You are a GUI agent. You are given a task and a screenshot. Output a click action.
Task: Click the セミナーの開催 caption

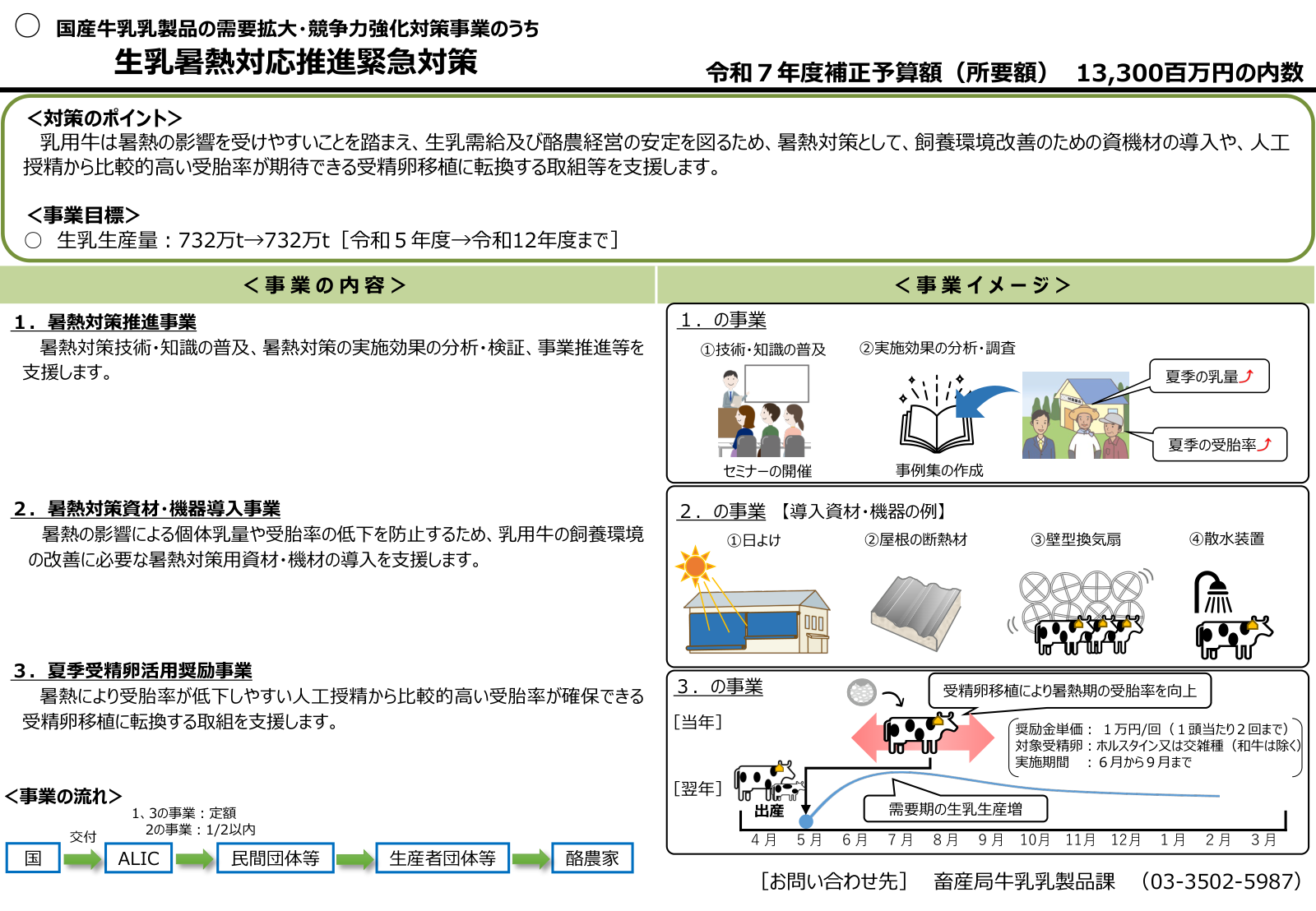[x=767, y=471]
